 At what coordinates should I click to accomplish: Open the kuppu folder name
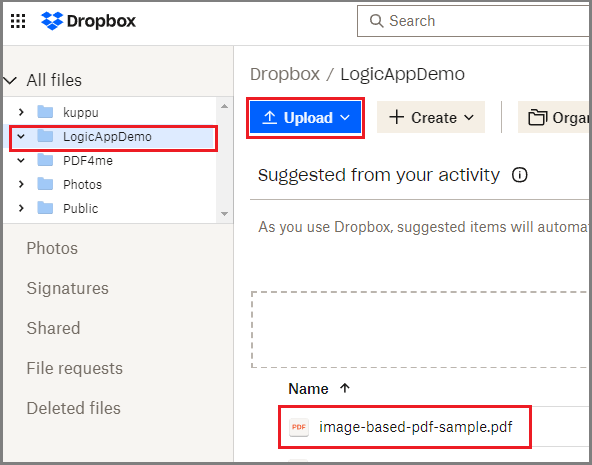click(x=81, y=112)
